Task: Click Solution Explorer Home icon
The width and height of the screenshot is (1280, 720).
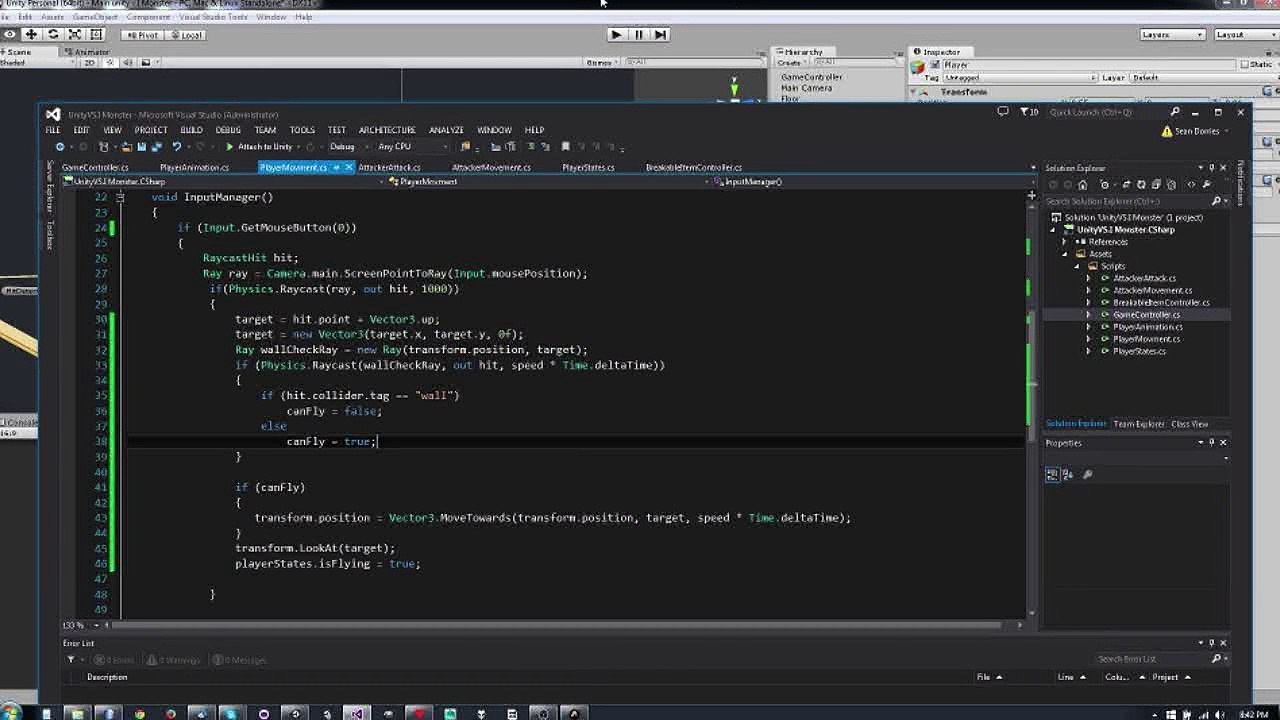Action: 1082,185
